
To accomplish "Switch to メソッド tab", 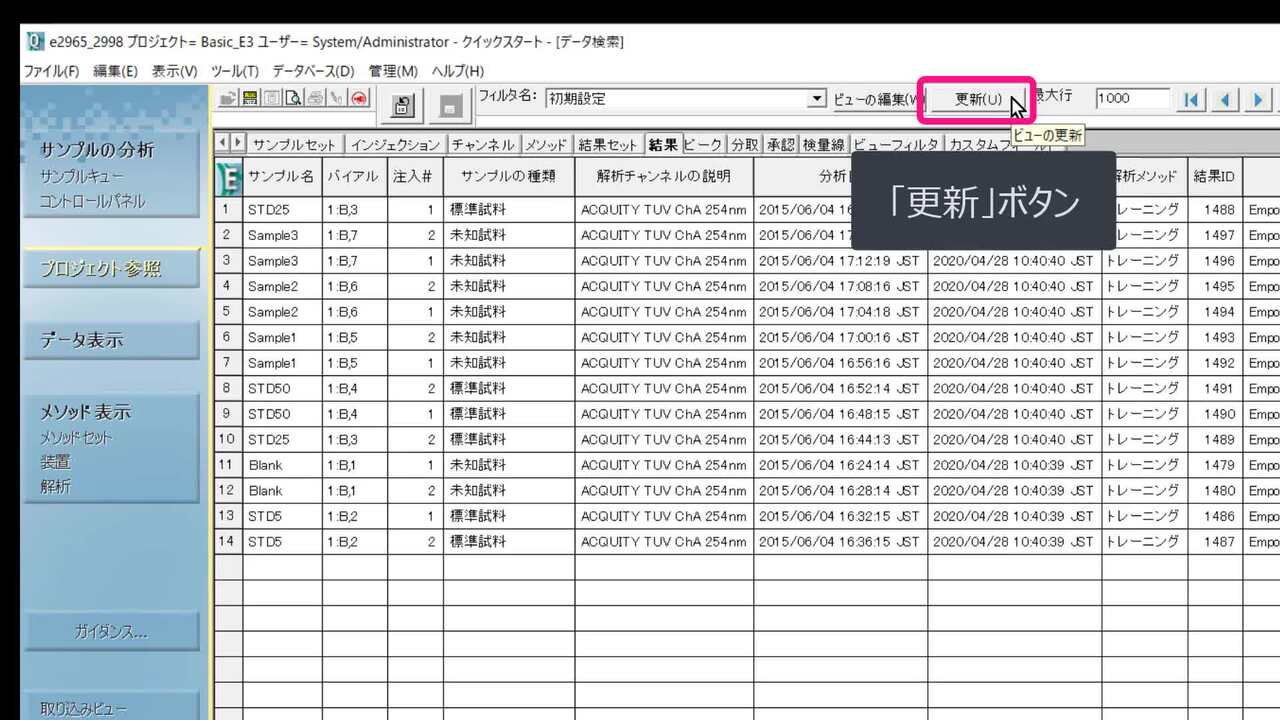I will 546,145.
